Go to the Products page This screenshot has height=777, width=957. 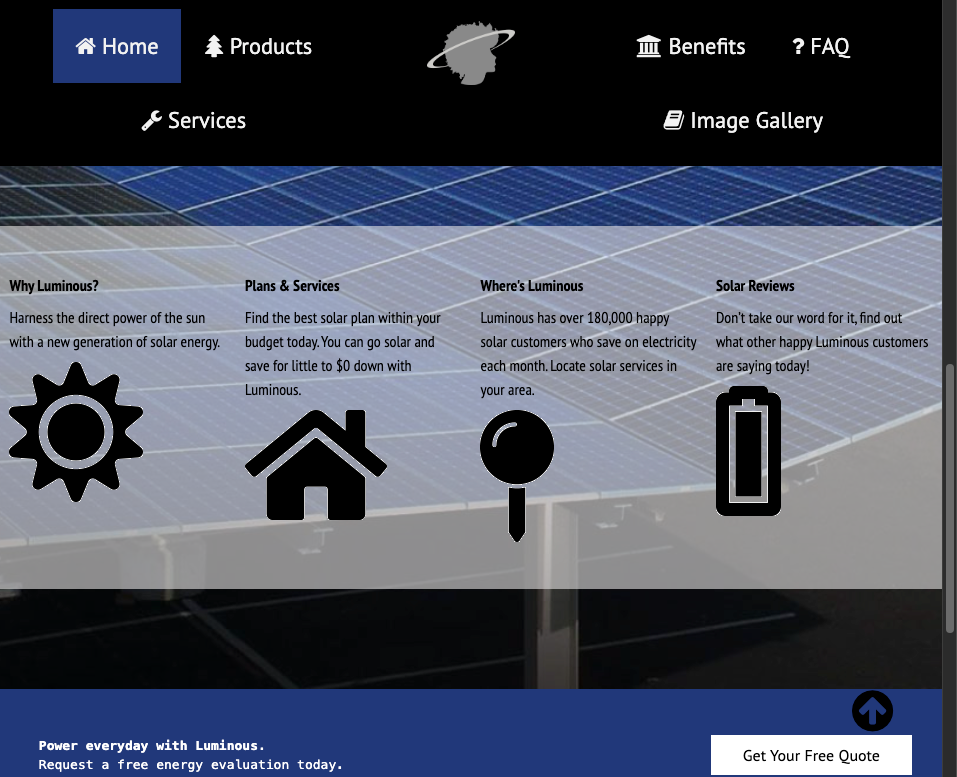[x=258, y=46]
